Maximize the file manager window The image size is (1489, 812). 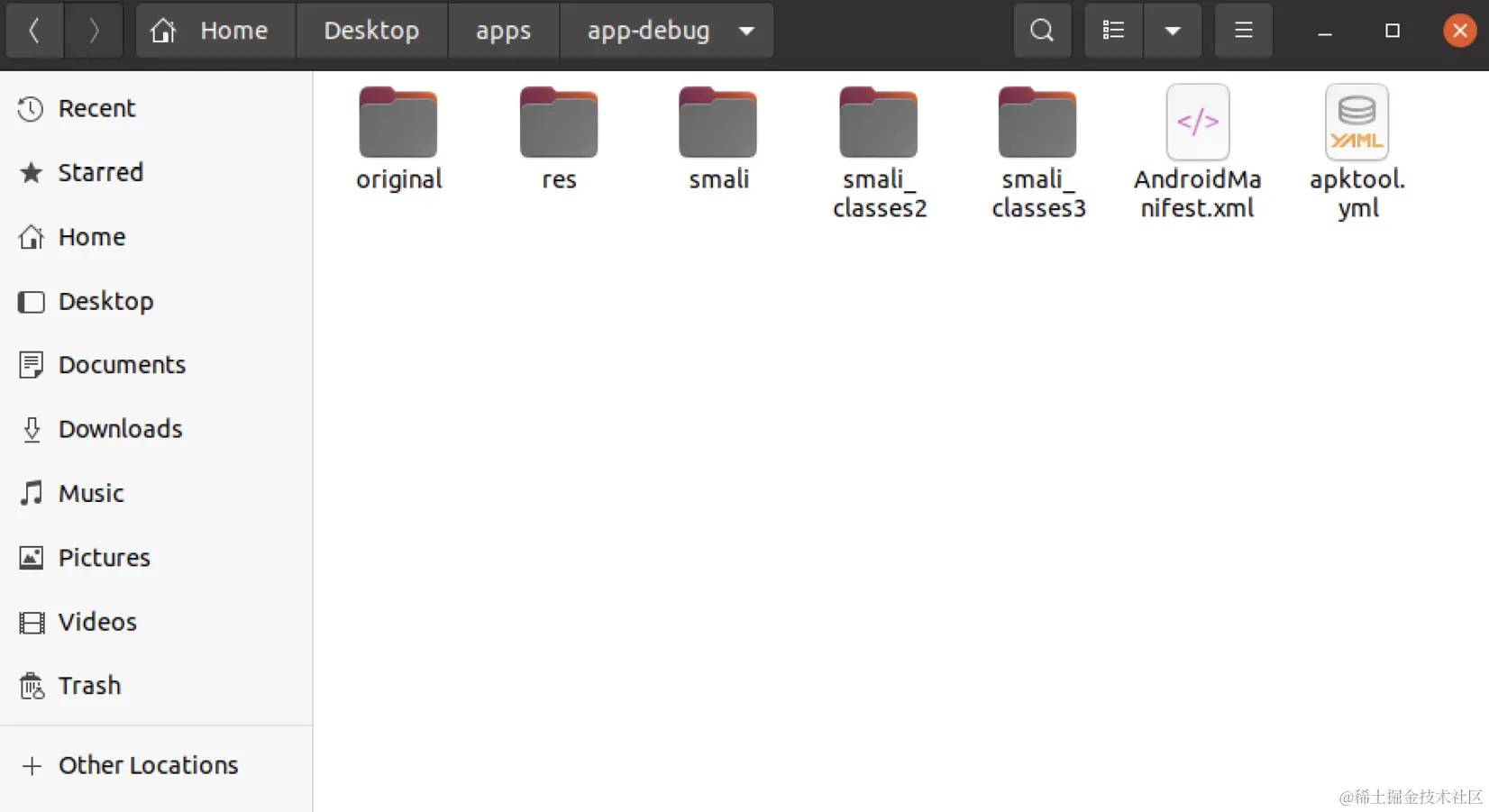pyautogui.click(x=1393, y=31)
